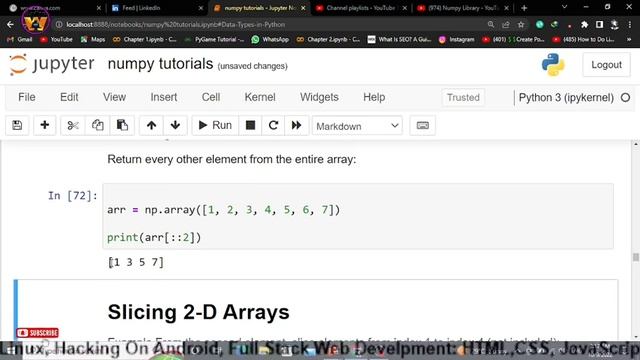
Task: Open the WhatsApp bookmark
Action: [x=270, y=40]
